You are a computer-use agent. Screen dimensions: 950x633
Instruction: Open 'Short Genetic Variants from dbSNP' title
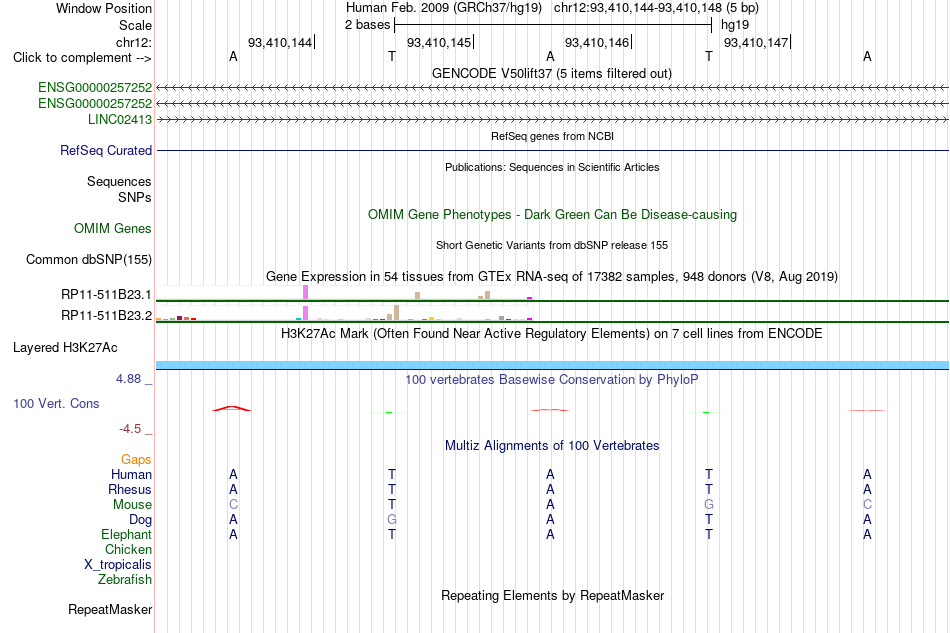click(x=552, y=245)
